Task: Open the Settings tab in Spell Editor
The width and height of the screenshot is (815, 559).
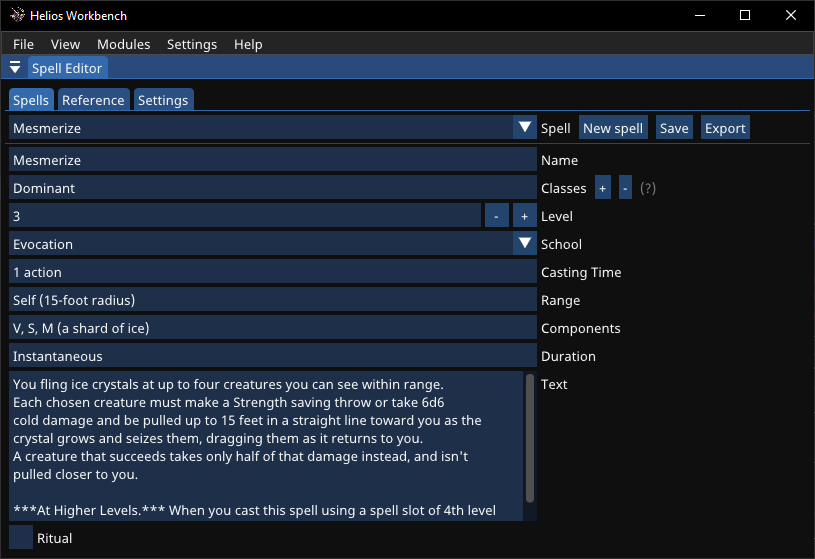Action: (x=162, y=100)
